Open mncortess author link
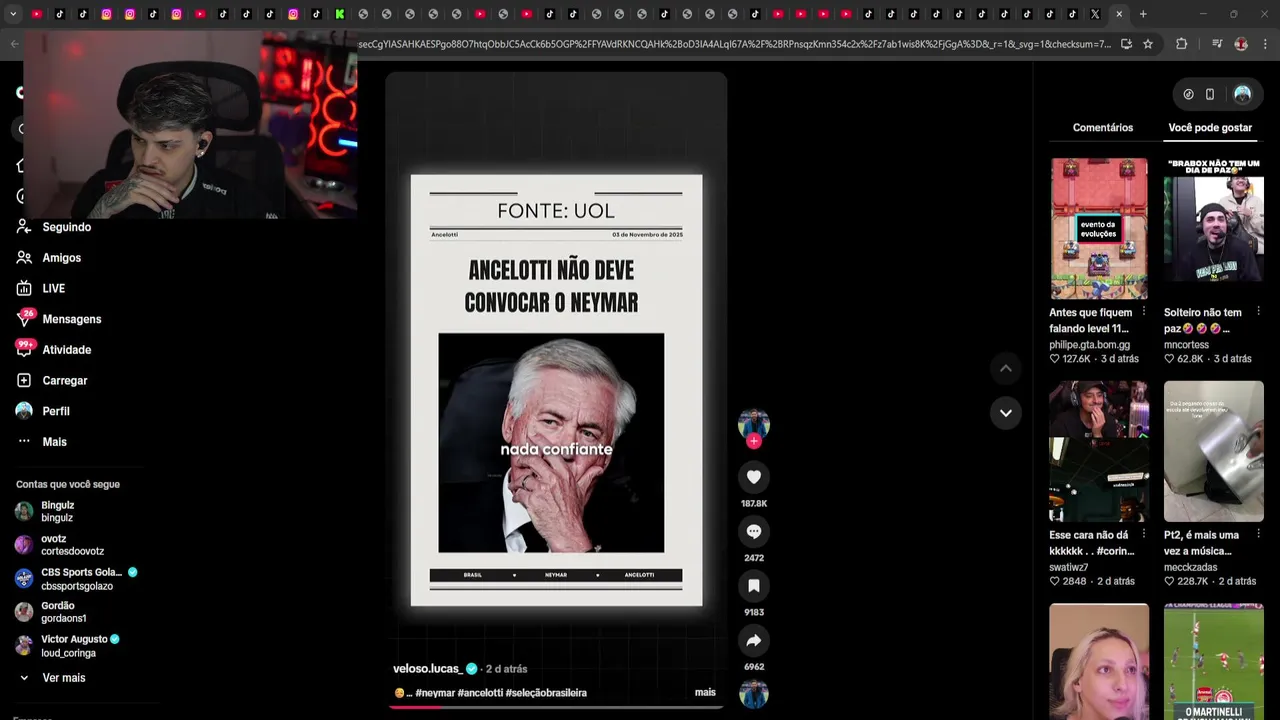Viewport: 1280px width, 720px height. pos(1187,345)
